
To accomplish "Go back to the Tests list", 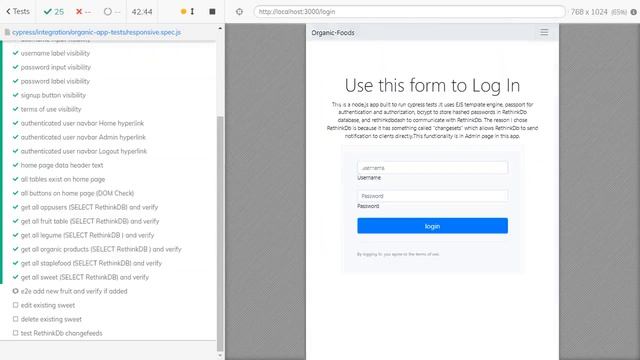I will coord(18,11).
